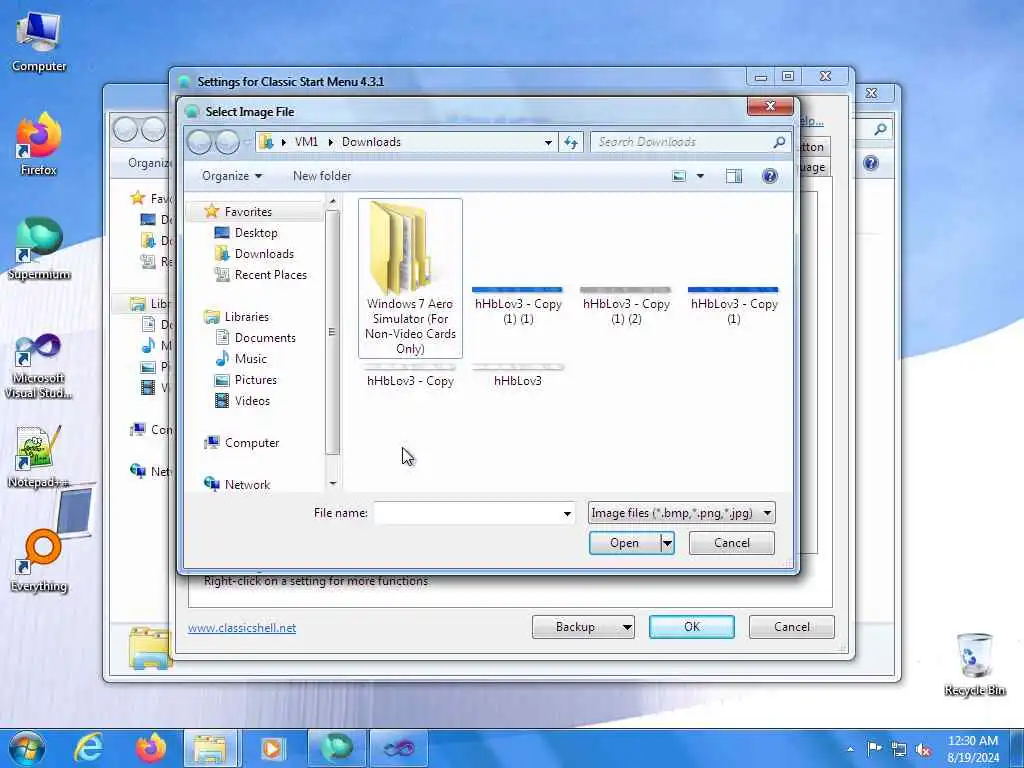
Task: Click the Back navigation arrow in dialog
Action: pos(200,142)
